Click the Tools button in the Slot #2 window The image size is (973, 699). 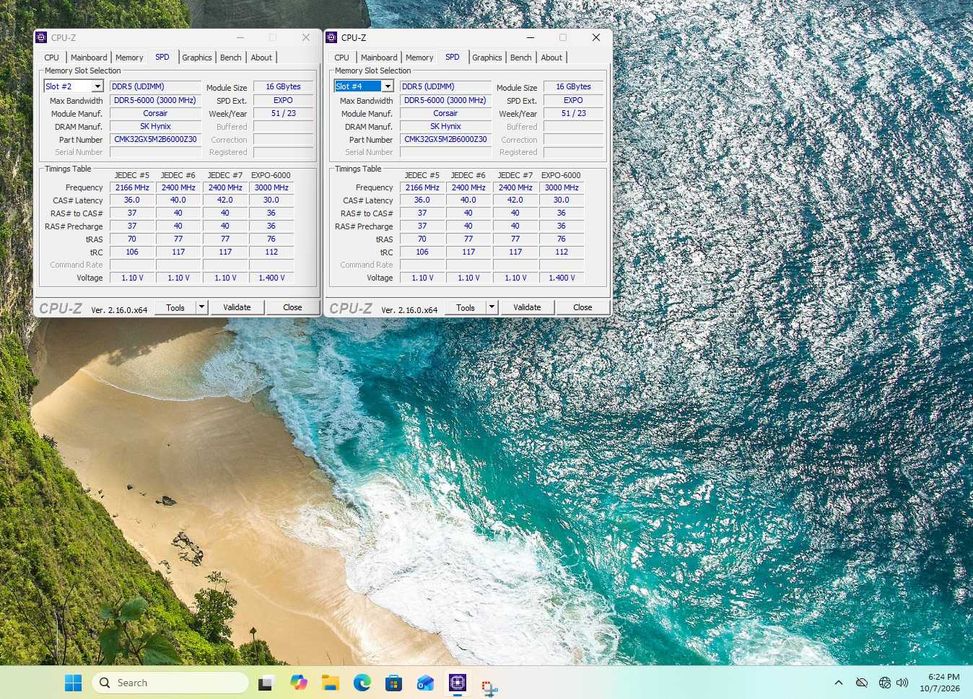175,307
